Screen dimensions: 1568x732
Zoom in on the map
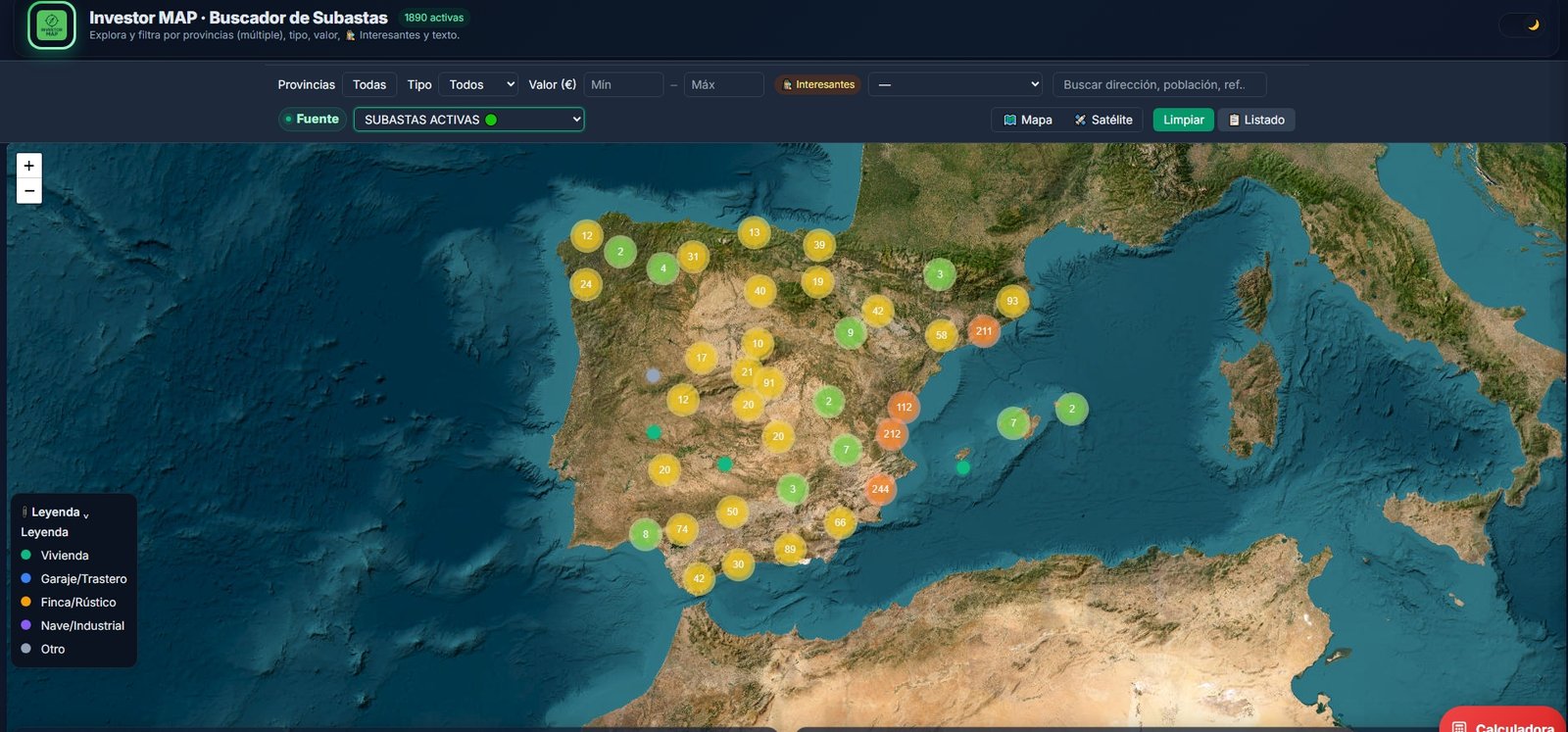point(29,166)
